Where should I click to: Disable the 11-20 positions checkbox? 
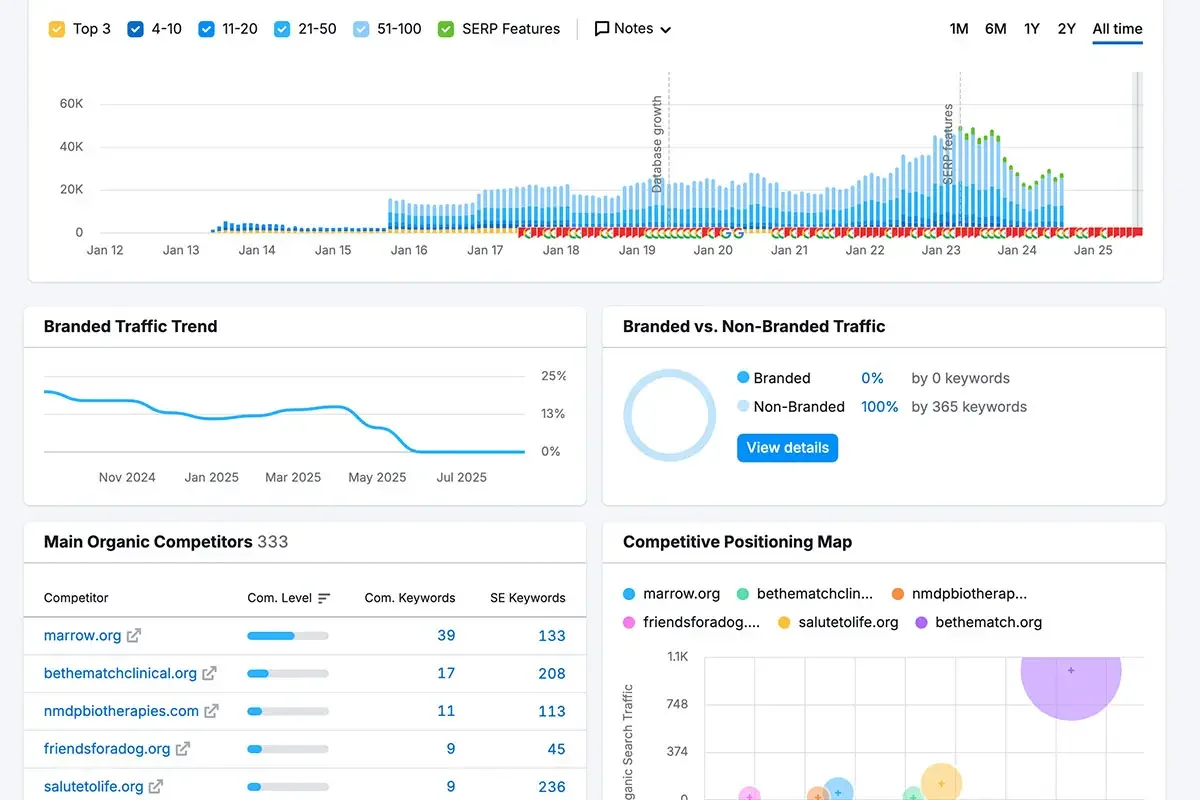205,28
